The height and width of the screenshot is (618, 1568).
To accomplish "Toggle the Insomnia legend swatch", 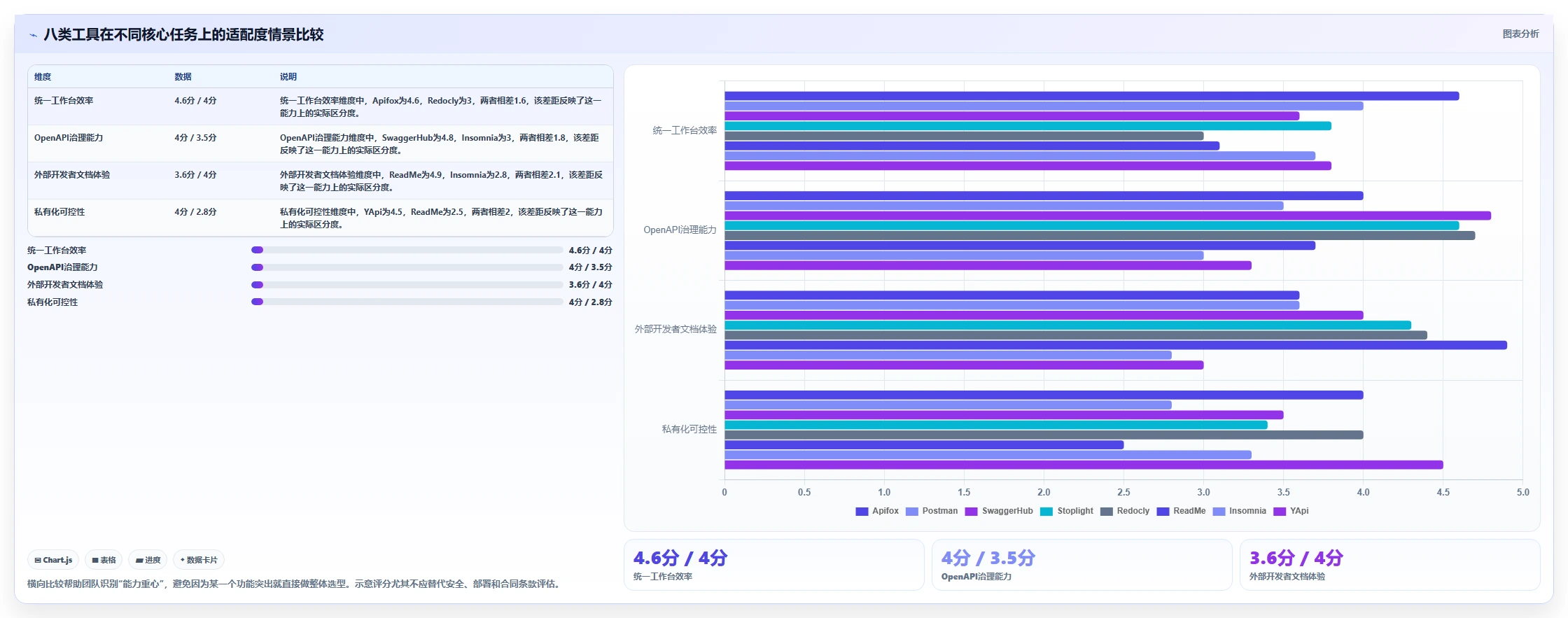I will 1219,512.
